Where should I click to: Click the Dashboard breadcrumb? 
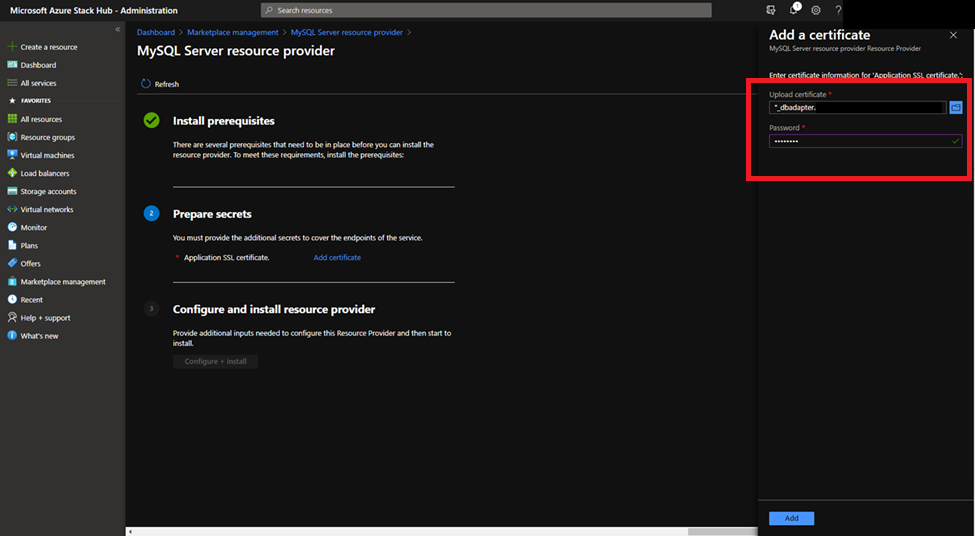pos(155,32)
